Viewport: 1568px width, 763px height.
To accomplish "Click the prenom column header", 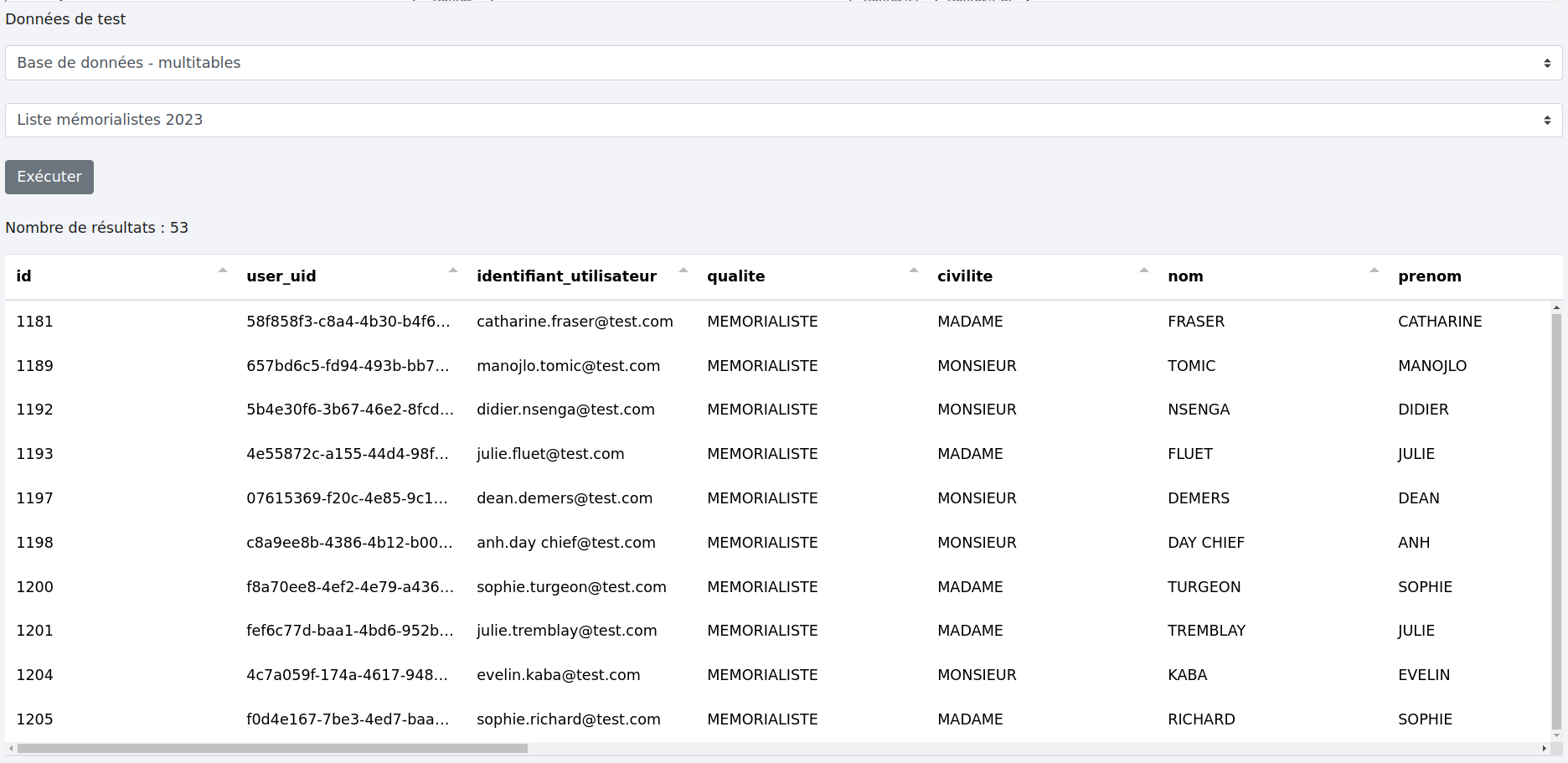I will point(1429,276).
